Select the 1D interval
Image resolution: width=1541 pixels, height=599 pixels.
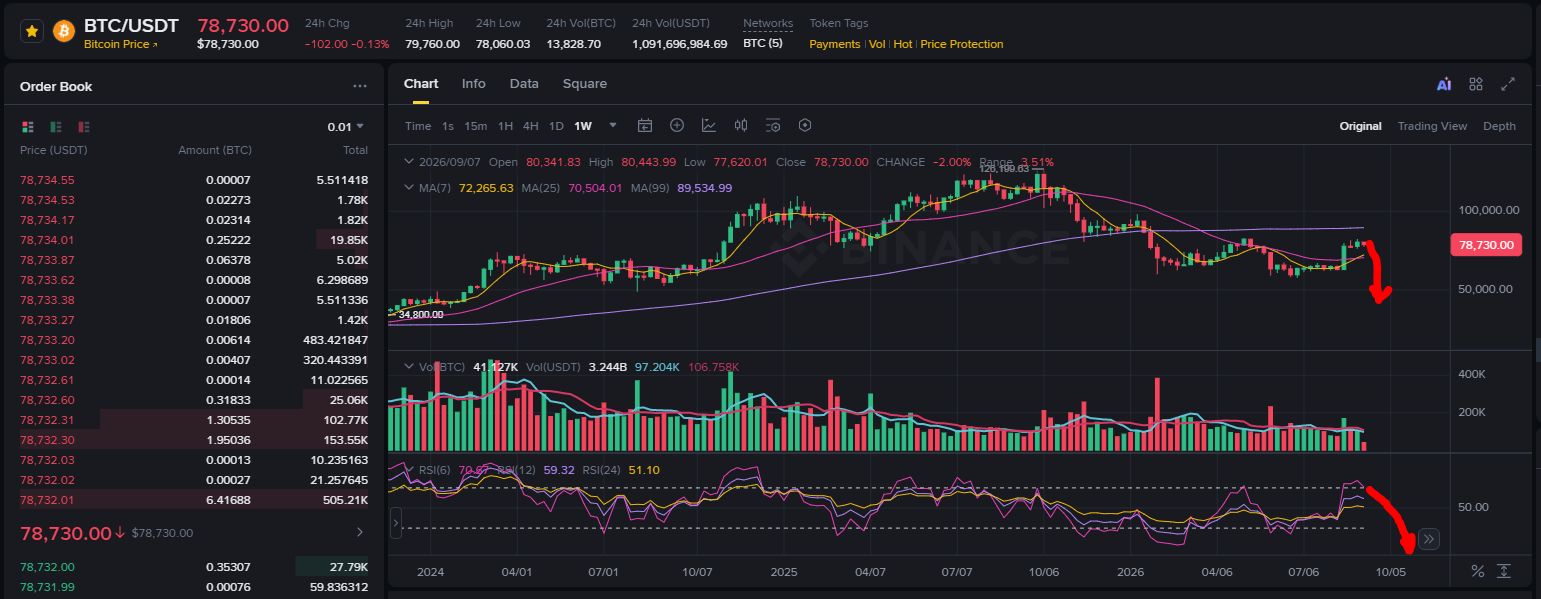(x=556, y=126)
